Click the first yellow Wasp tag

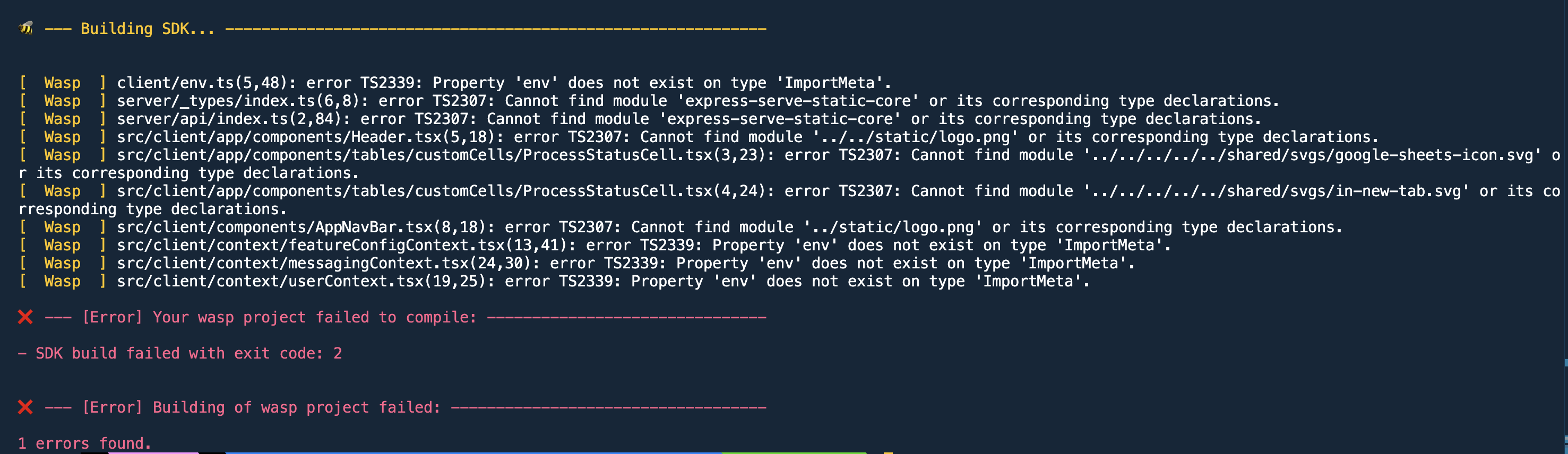(62, 83)
